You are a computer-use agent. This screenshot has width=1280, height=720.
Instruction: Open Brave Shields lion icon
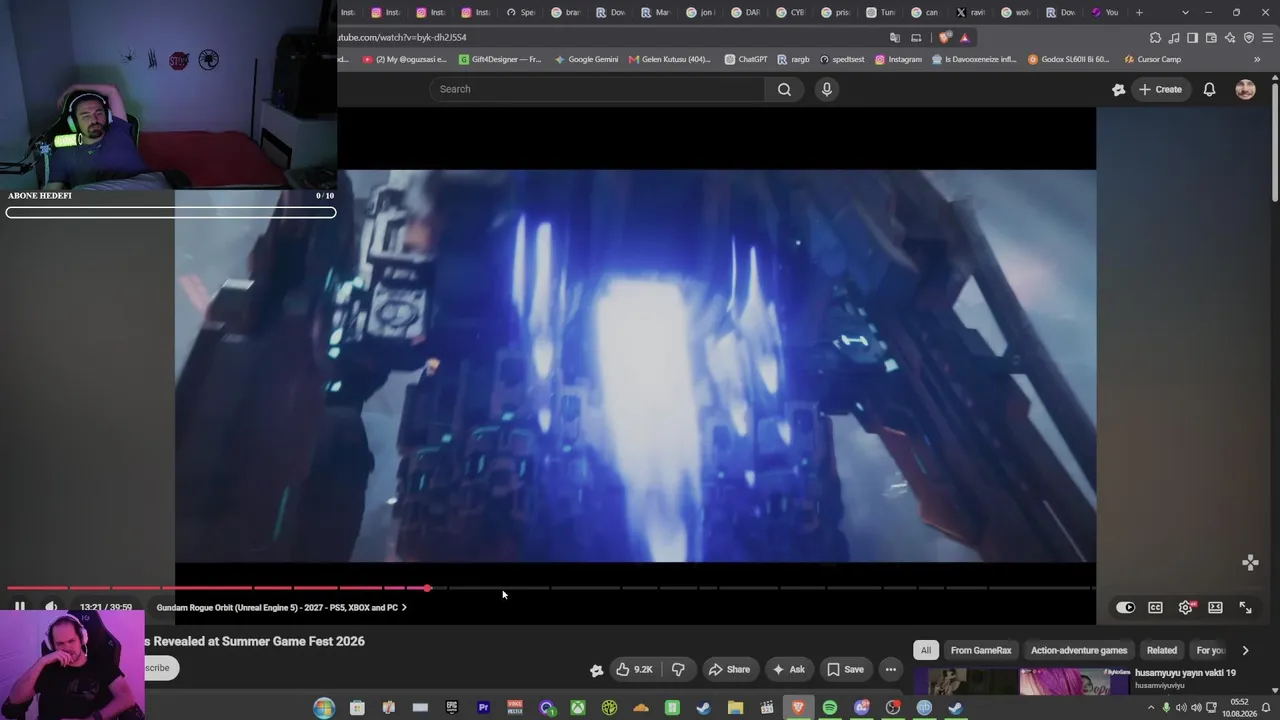pyautogui.click(x=945, y=38)
